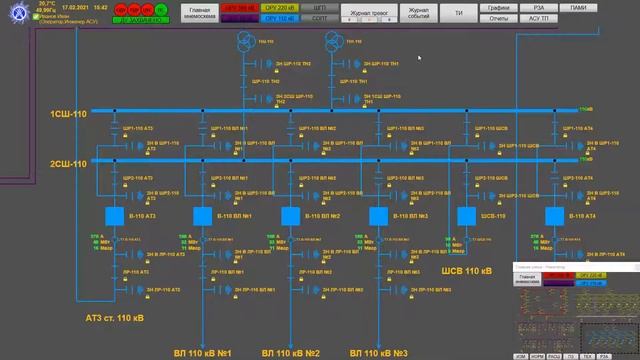640x360 pixels.
Task: Click the ЗН ШР-110 ТН2 grounding switch
Action: click(263, 64)
